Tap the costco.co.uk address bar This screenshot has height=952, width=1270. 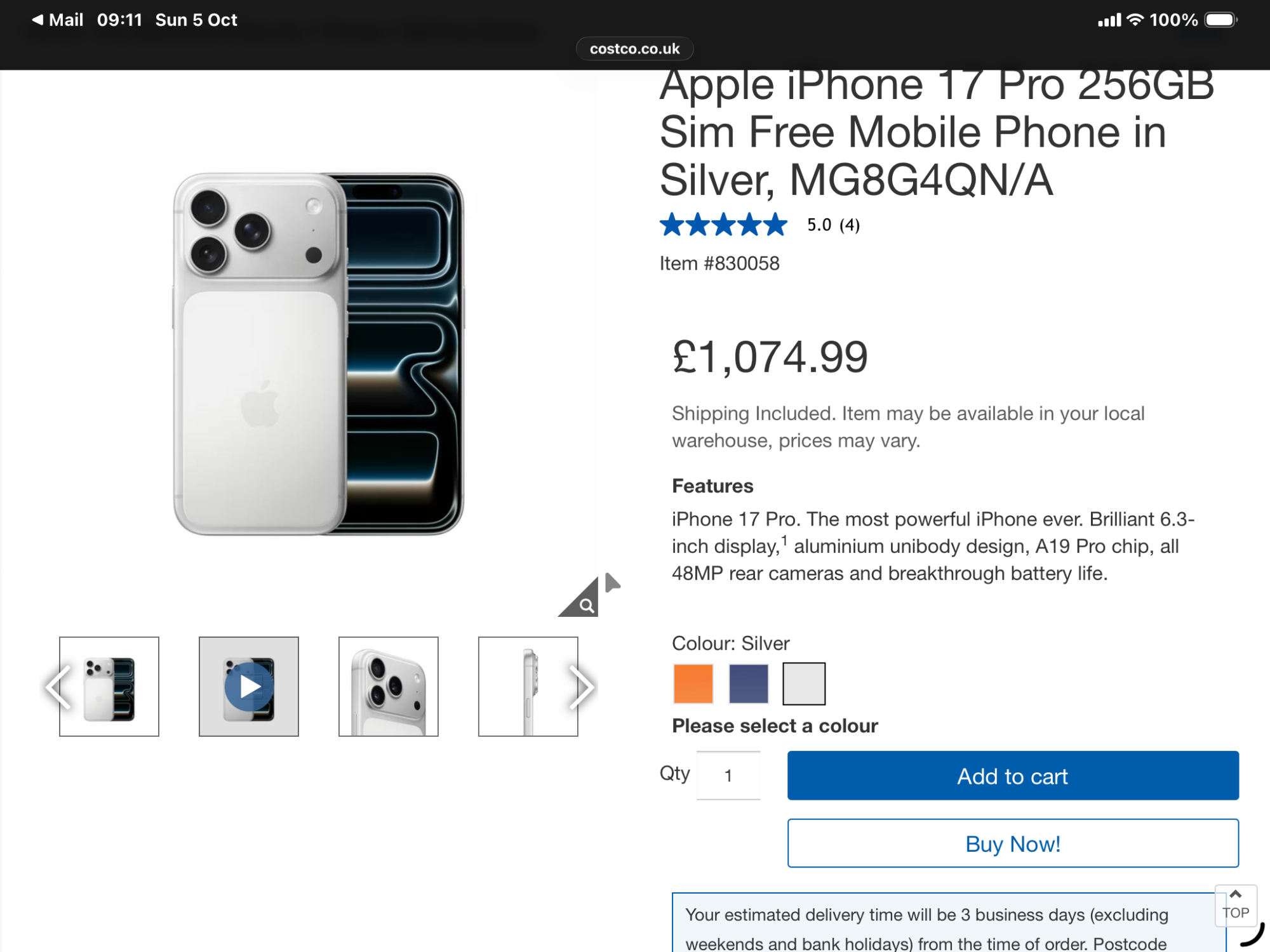tap(634, 49)
